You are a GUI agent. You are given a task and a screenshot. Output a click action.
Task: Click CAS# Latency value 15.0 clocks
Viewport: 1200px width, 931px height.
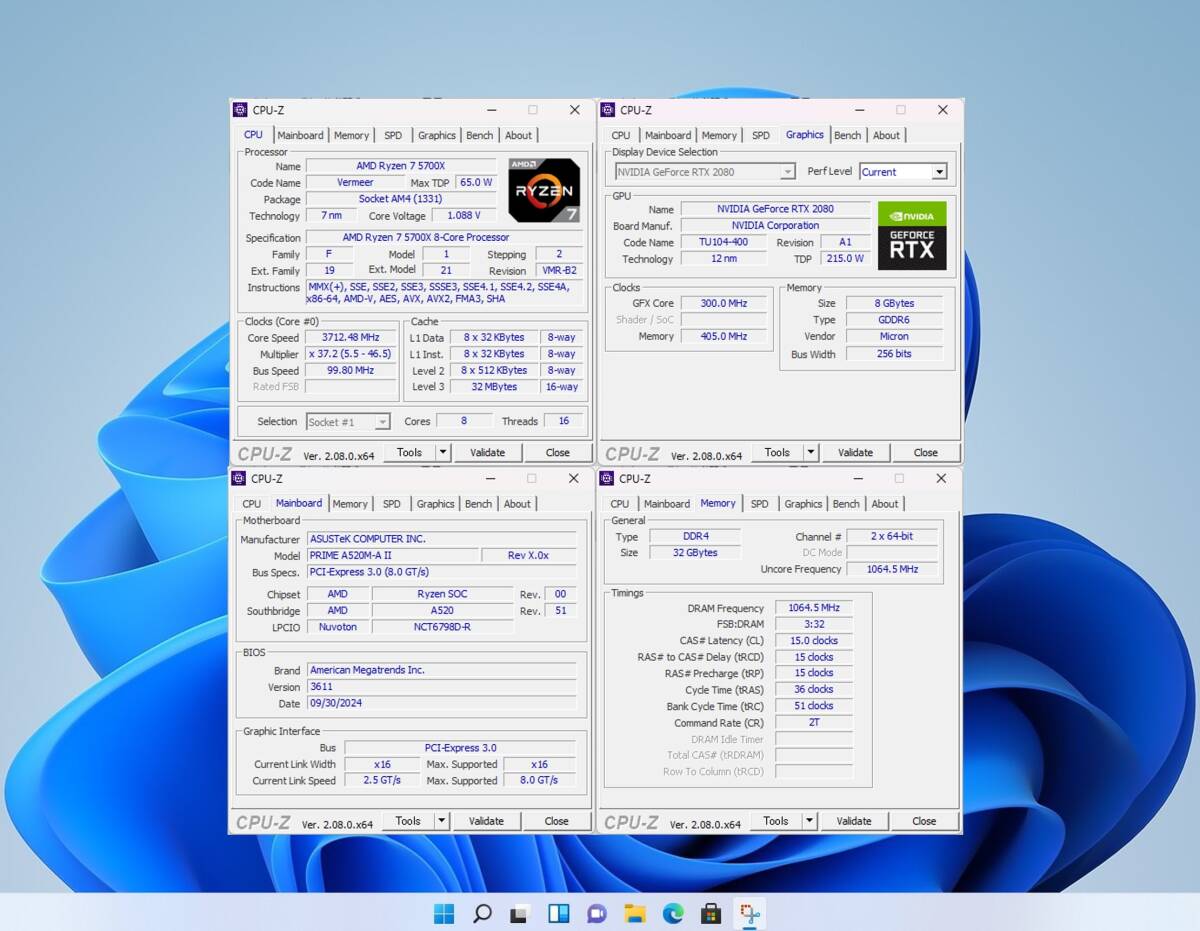click(814, 640)
